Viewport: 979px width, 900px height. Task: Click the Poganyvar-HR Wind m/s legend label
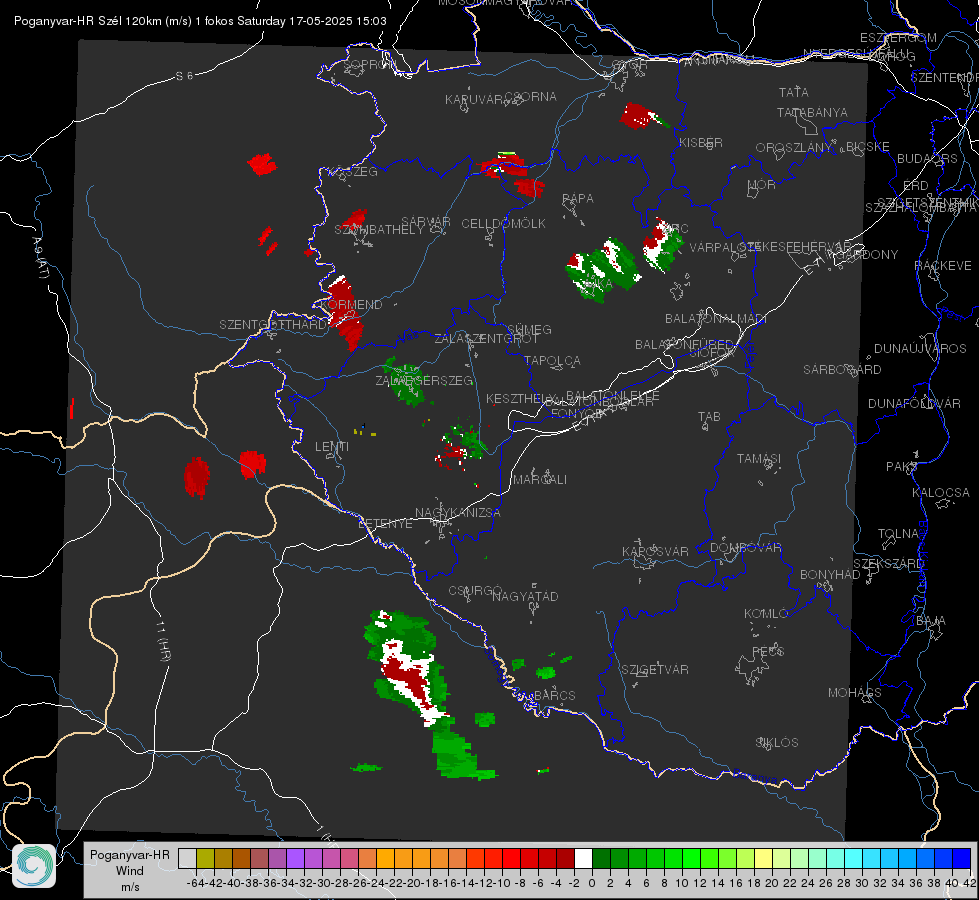click(x=130, y=871)
